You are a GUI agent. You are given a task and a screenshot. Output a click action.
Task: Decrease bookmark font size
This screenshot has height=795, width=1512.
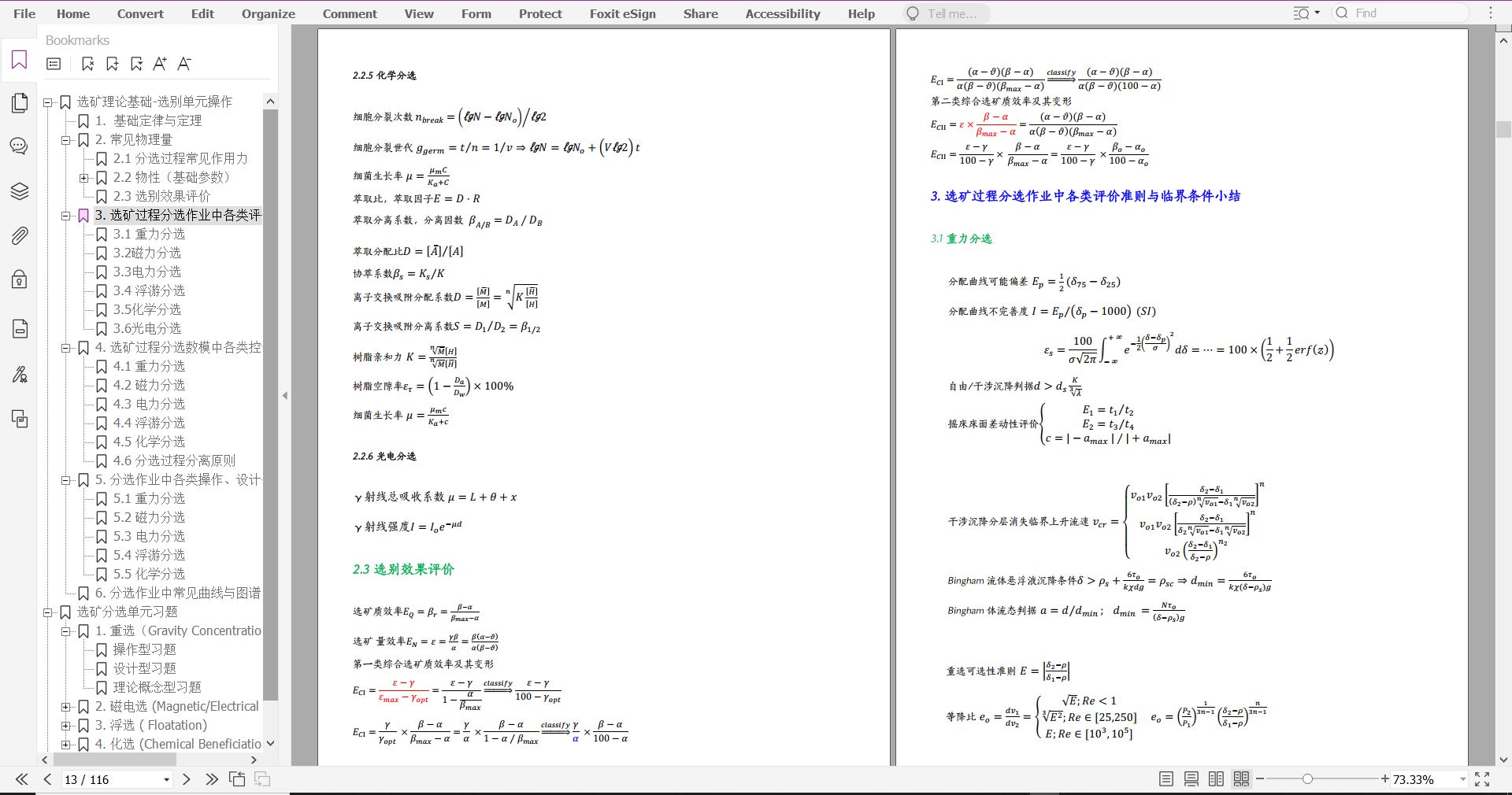(184, 64)
